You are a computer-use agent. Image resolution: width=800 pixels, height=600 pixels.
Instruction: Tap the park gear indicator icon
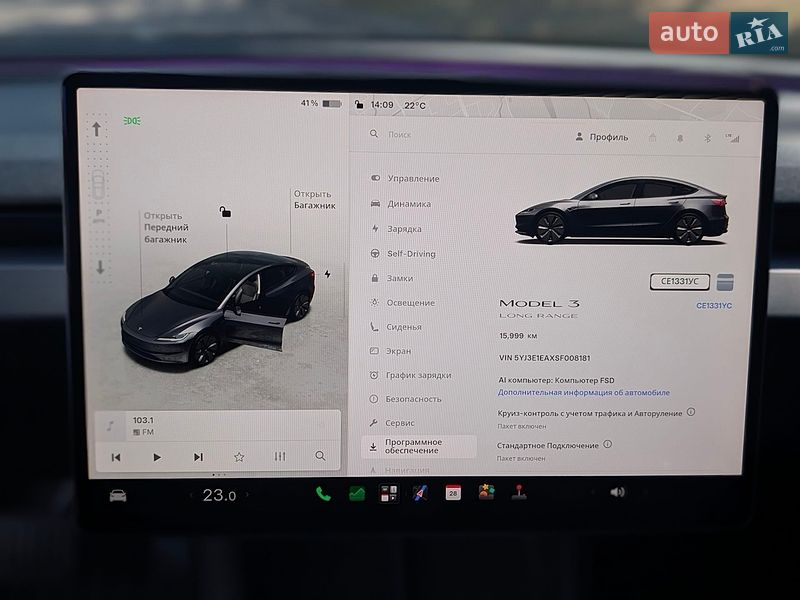tap(99, 217)
